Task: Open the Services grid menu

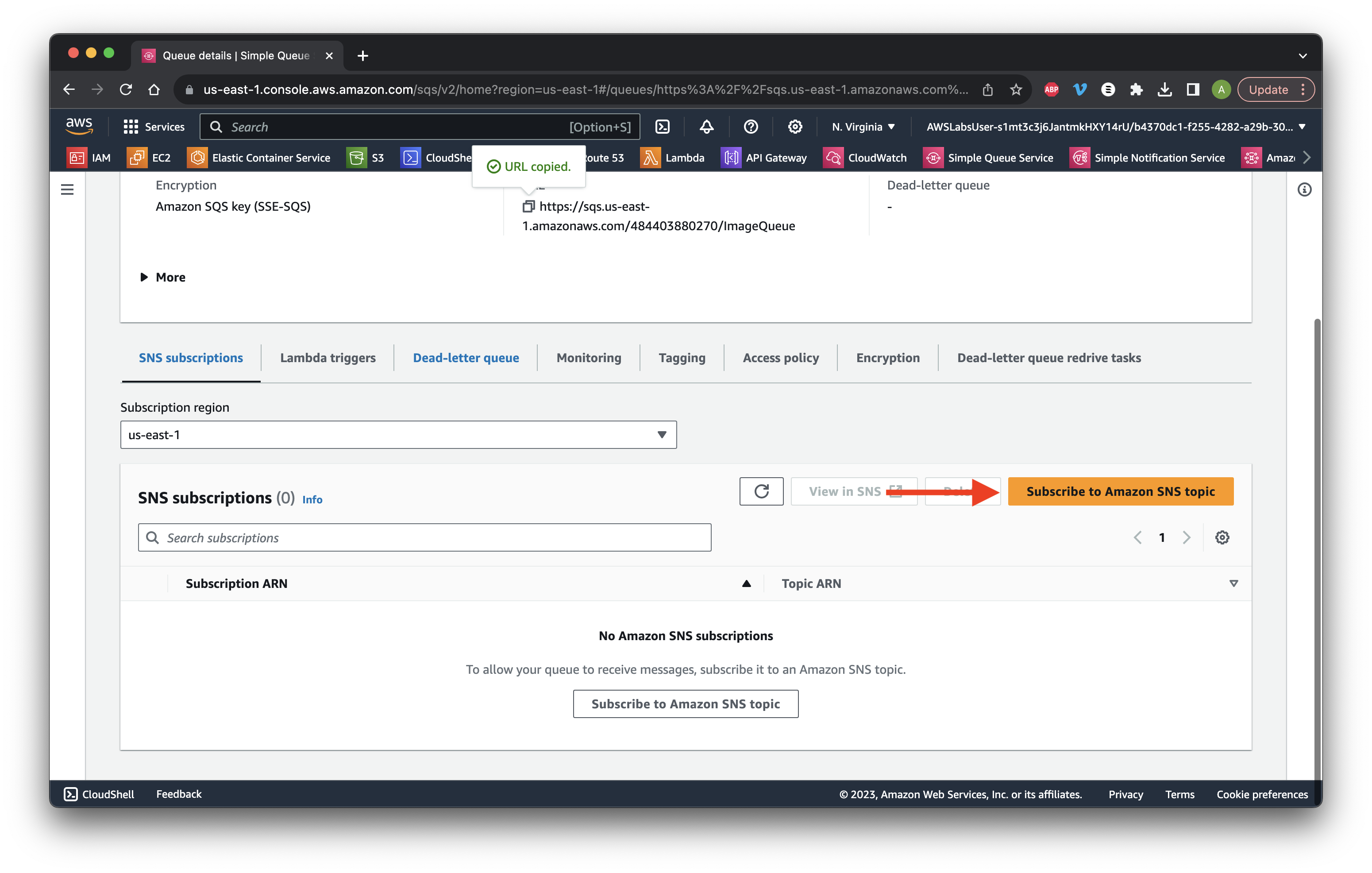Action: [154, 127]
